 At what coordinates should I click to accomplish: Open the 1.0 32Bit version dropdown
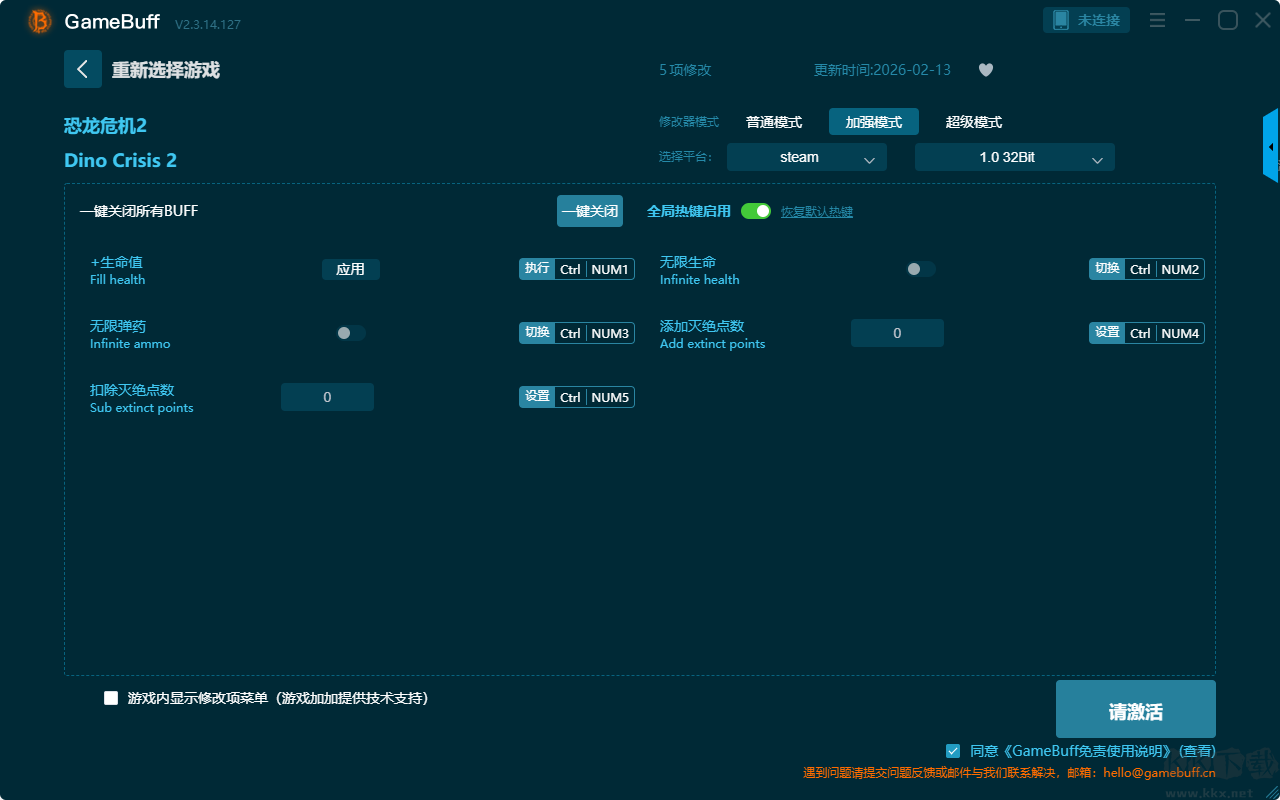click(1014, 157)
